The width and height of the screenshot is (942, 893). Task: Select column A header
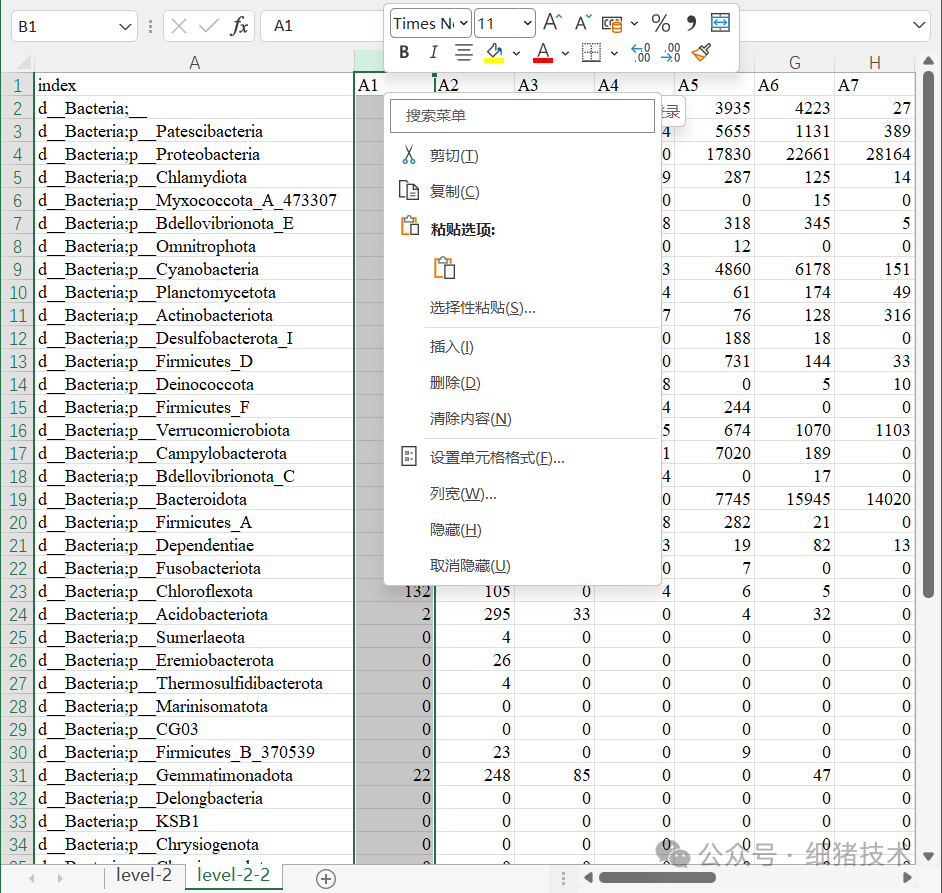(194, 62)
